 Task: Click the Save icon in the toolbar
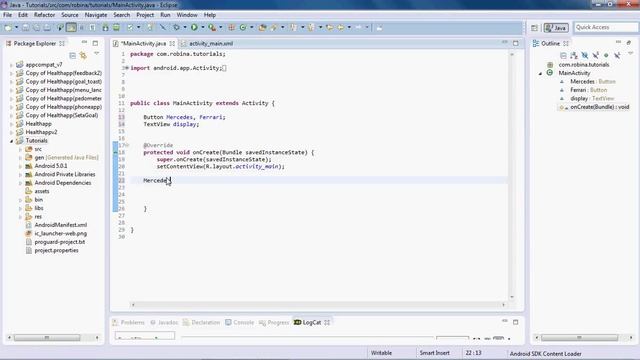25,27
